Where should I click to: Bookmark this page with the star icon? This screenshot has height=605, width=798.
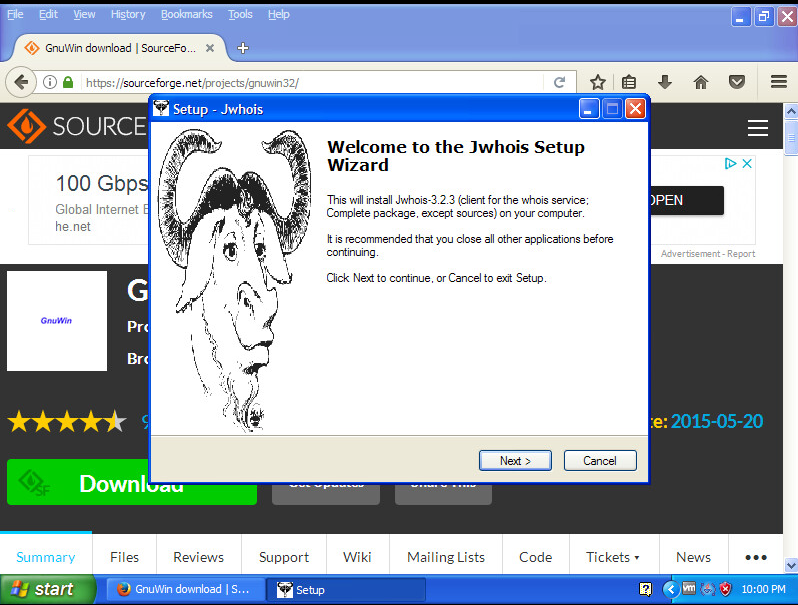[x=597, y=82]
